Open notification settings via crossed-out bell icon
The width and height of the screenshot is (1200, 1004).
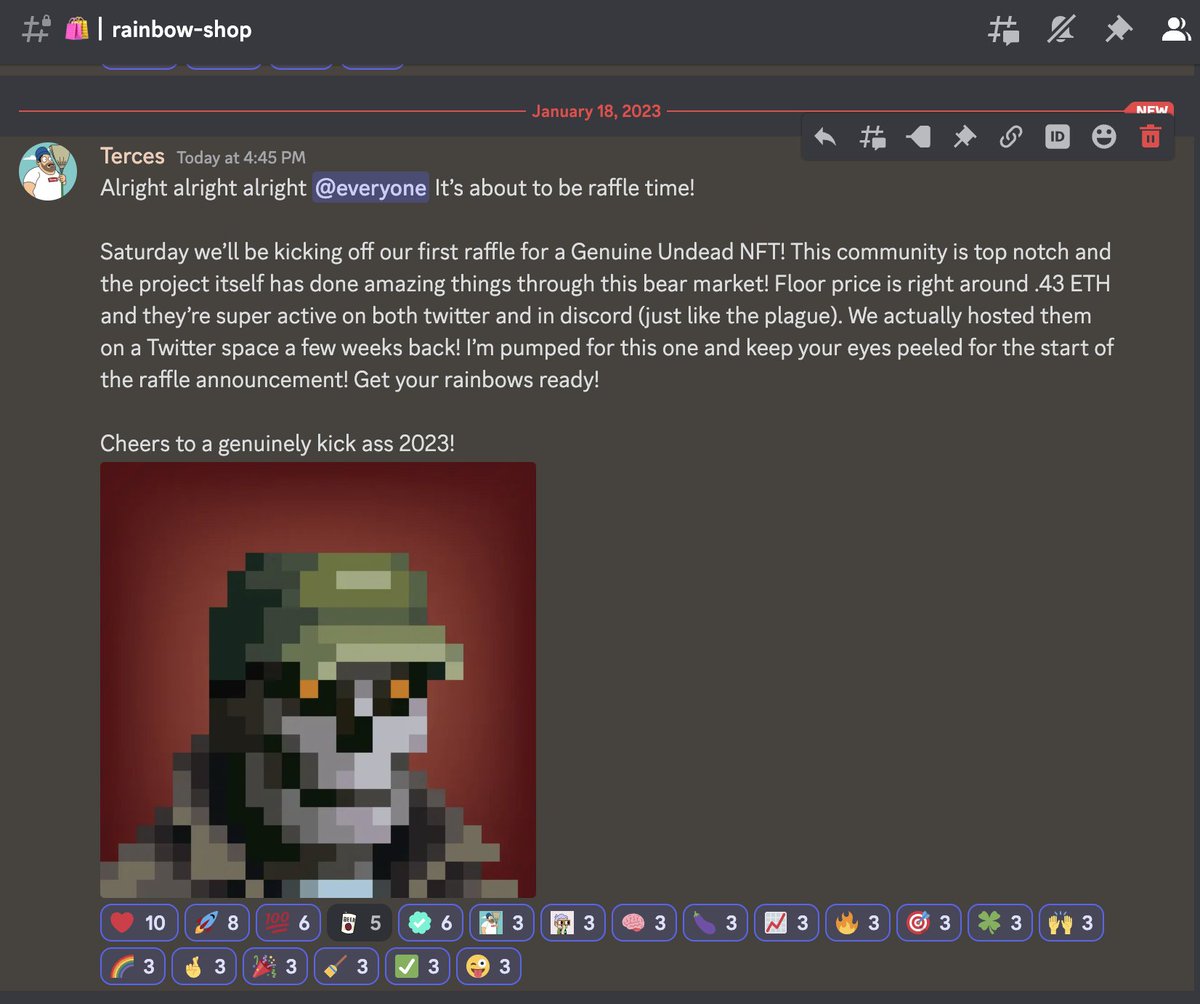click(x=1061, y=31)
